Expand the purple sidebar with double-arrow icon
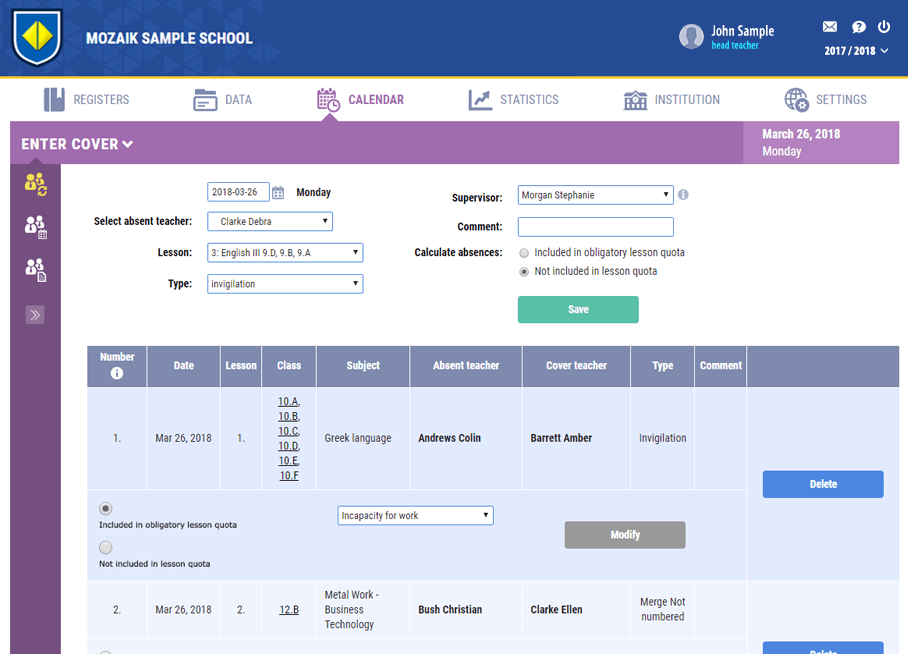 (35, 315)
